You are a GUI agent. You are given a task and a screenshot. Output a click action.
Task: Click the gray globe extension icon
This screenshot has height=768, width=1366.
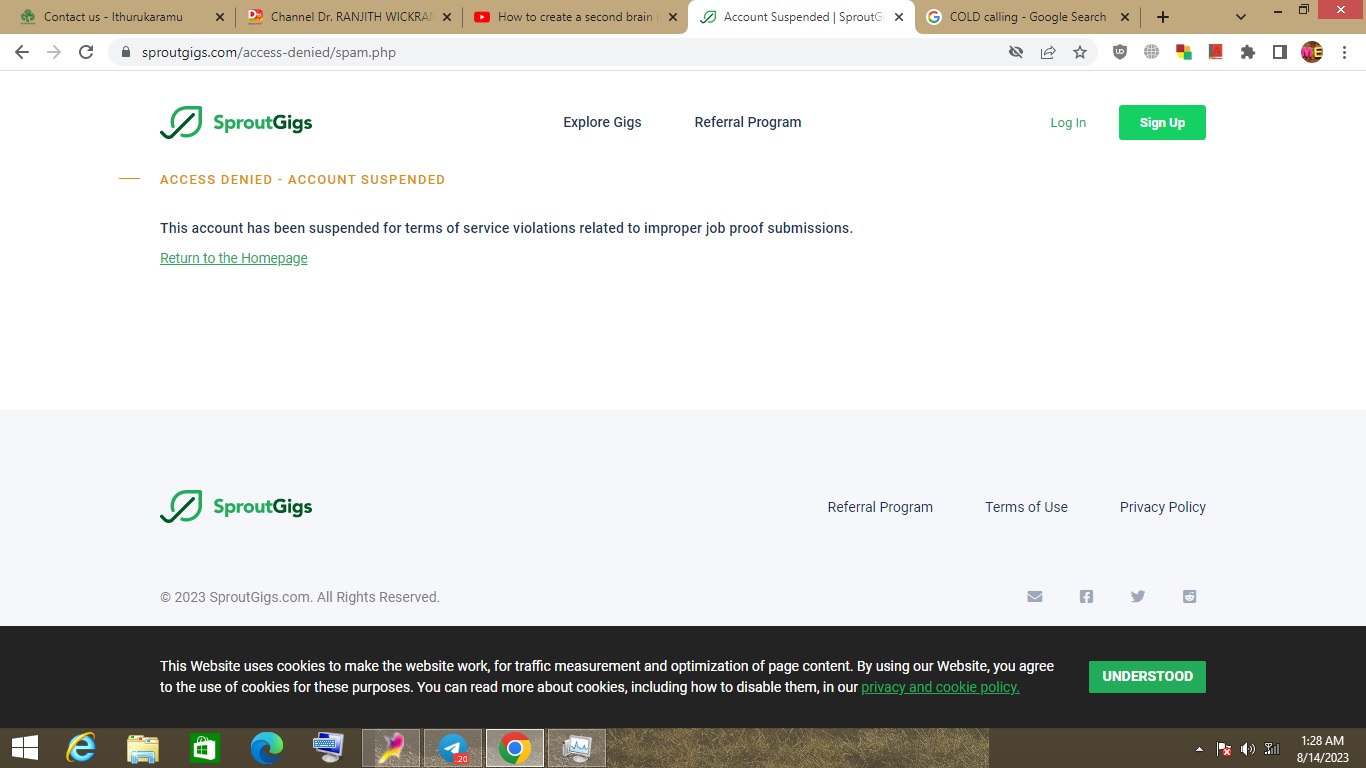1152,52
